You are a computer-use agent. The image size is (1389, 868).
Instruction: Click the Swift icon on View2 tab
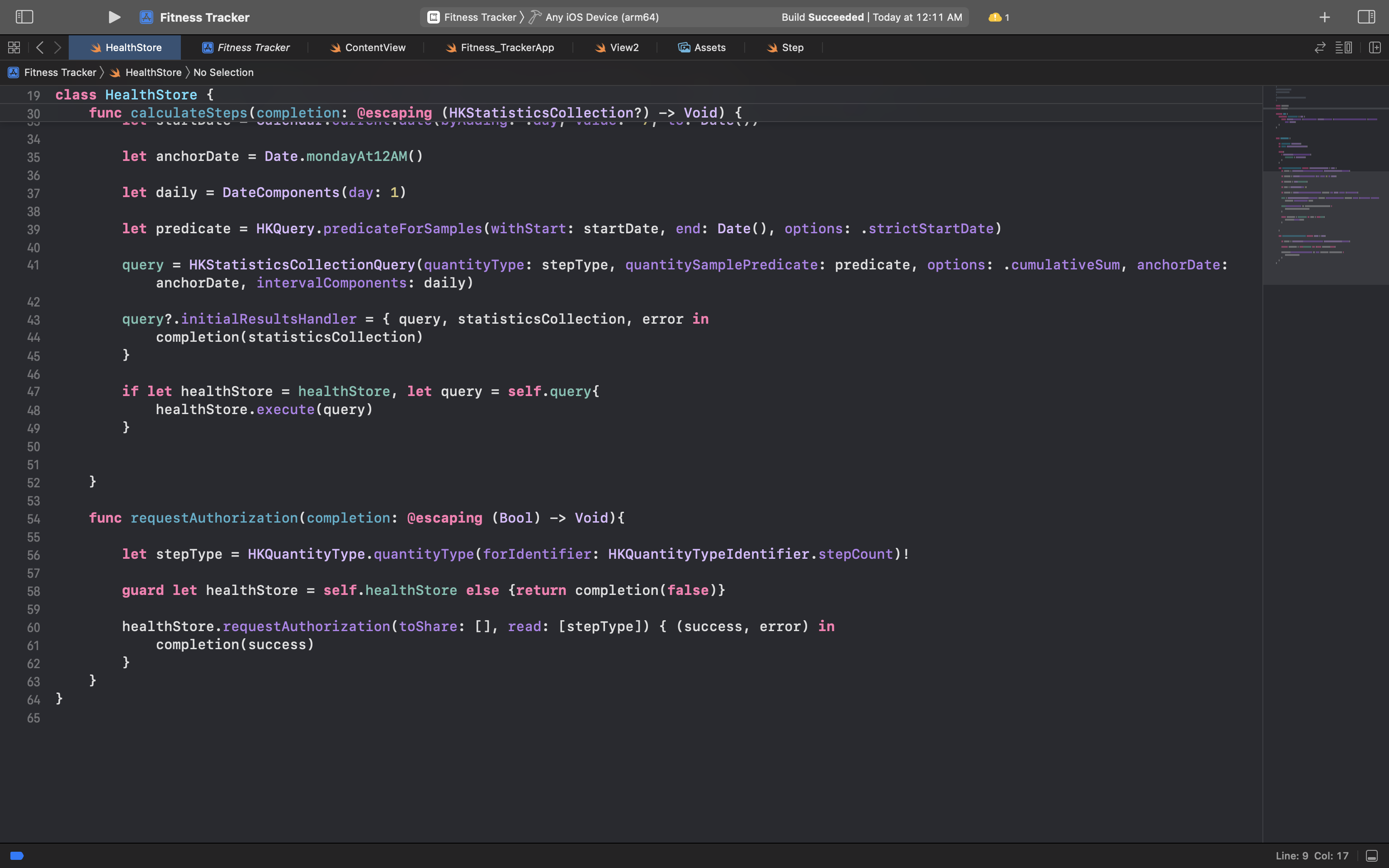(x=600, y=47)
